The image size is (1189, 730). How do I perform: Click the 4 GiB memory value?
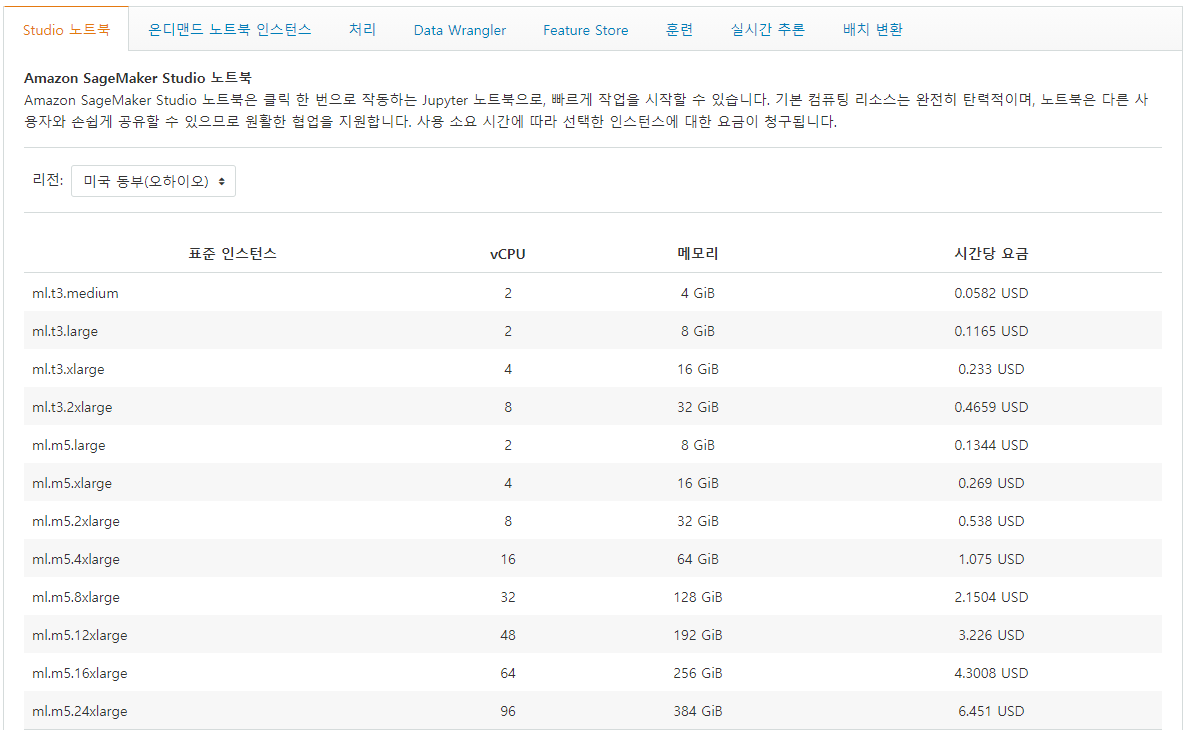click(x=698, y=293)
